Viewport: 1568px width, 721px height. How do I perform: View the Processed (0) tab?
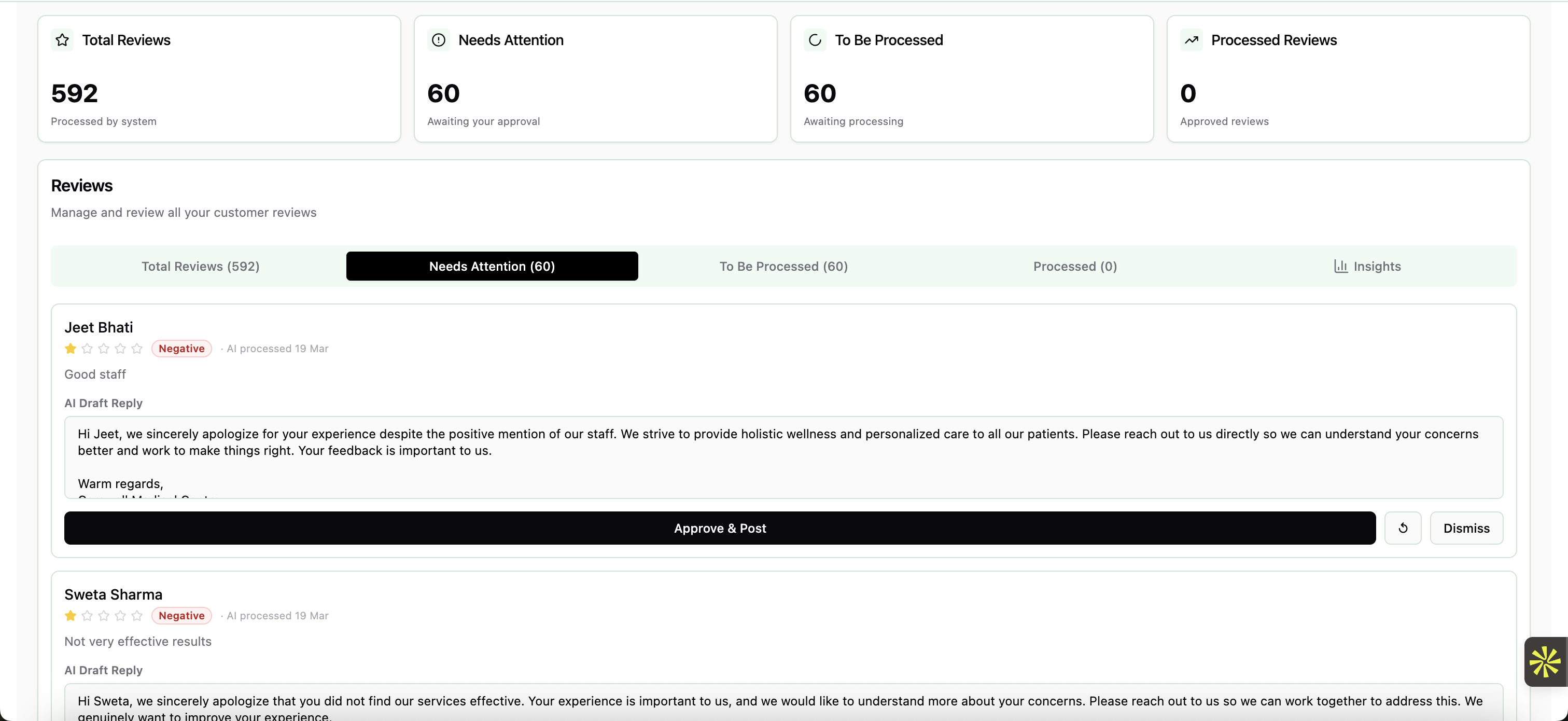(x=1075, y=266)
